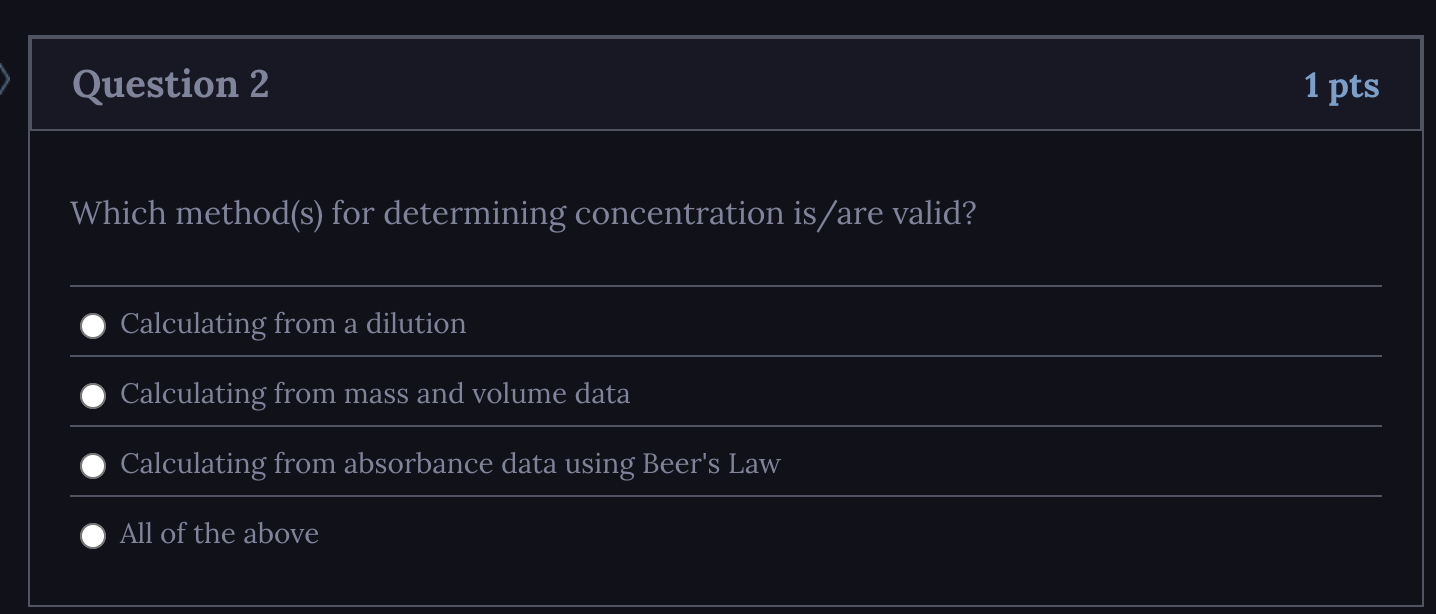Click the 'Calculating from mass and volume data' label
Image resolution: width=1436 pixels, height=614 pixels.
375,394
